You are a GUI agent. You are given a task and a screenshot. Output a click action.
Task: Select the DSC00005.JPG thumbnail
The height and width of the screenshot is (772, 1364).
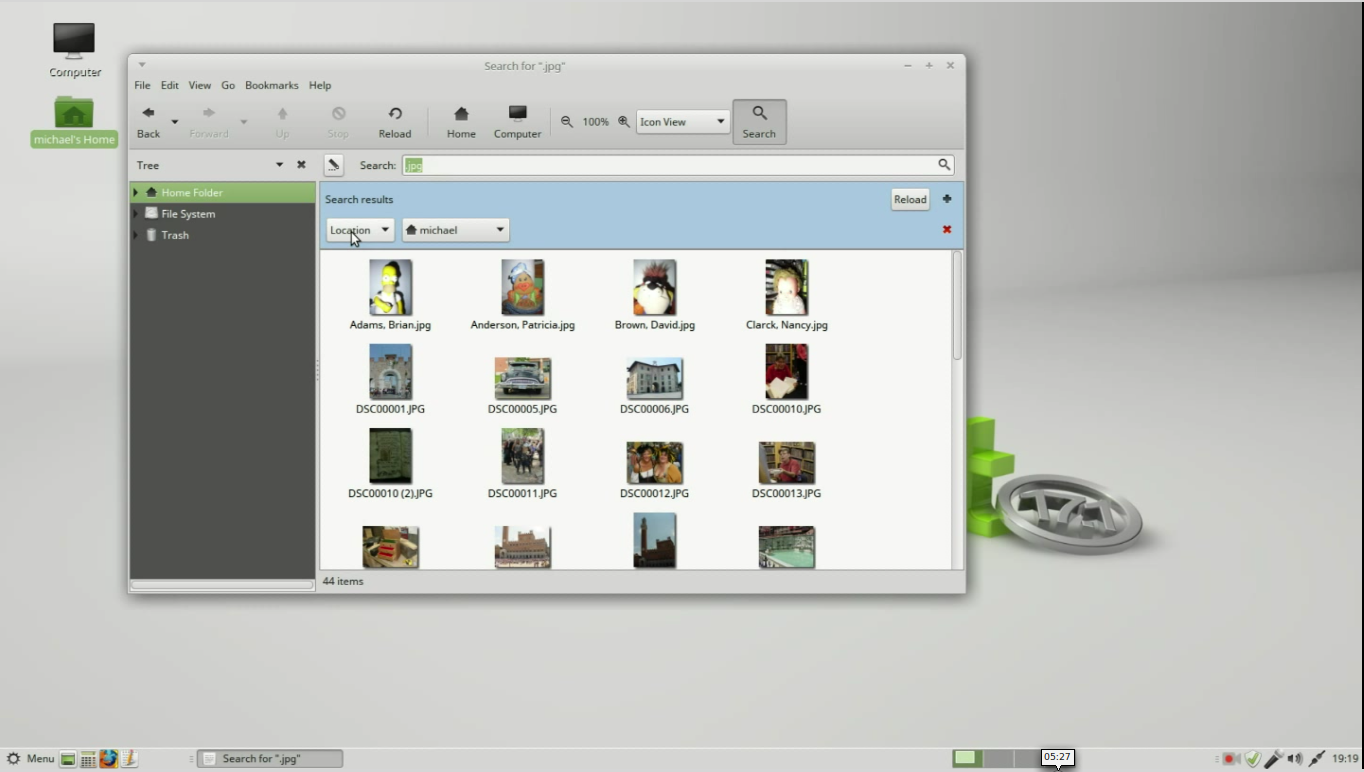522,379
